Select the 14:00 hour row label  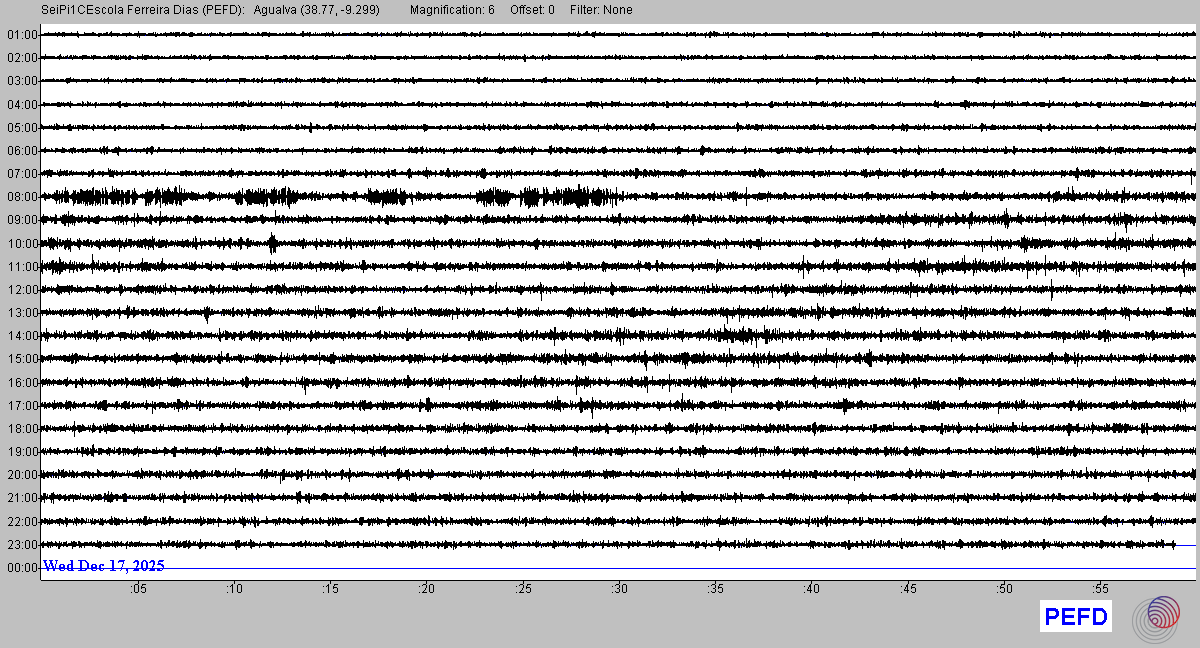pos(21,336)
